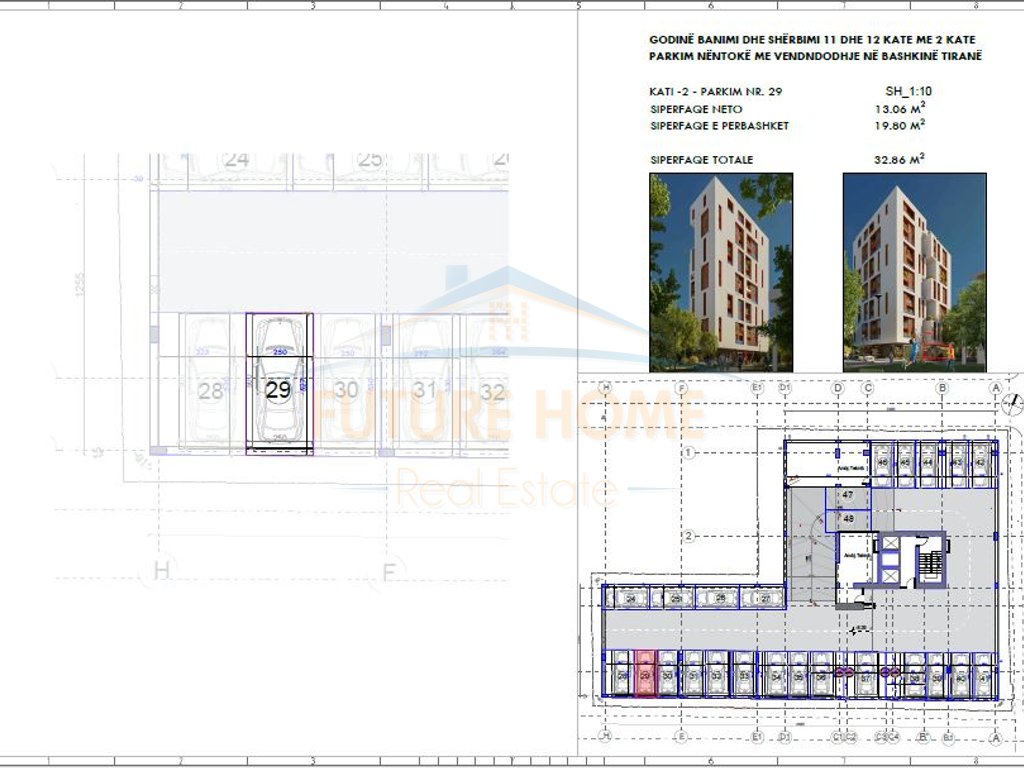This screenshot has width=1024, height=768.
Task: Click the building title heading text
Action: tap(815, 48)
